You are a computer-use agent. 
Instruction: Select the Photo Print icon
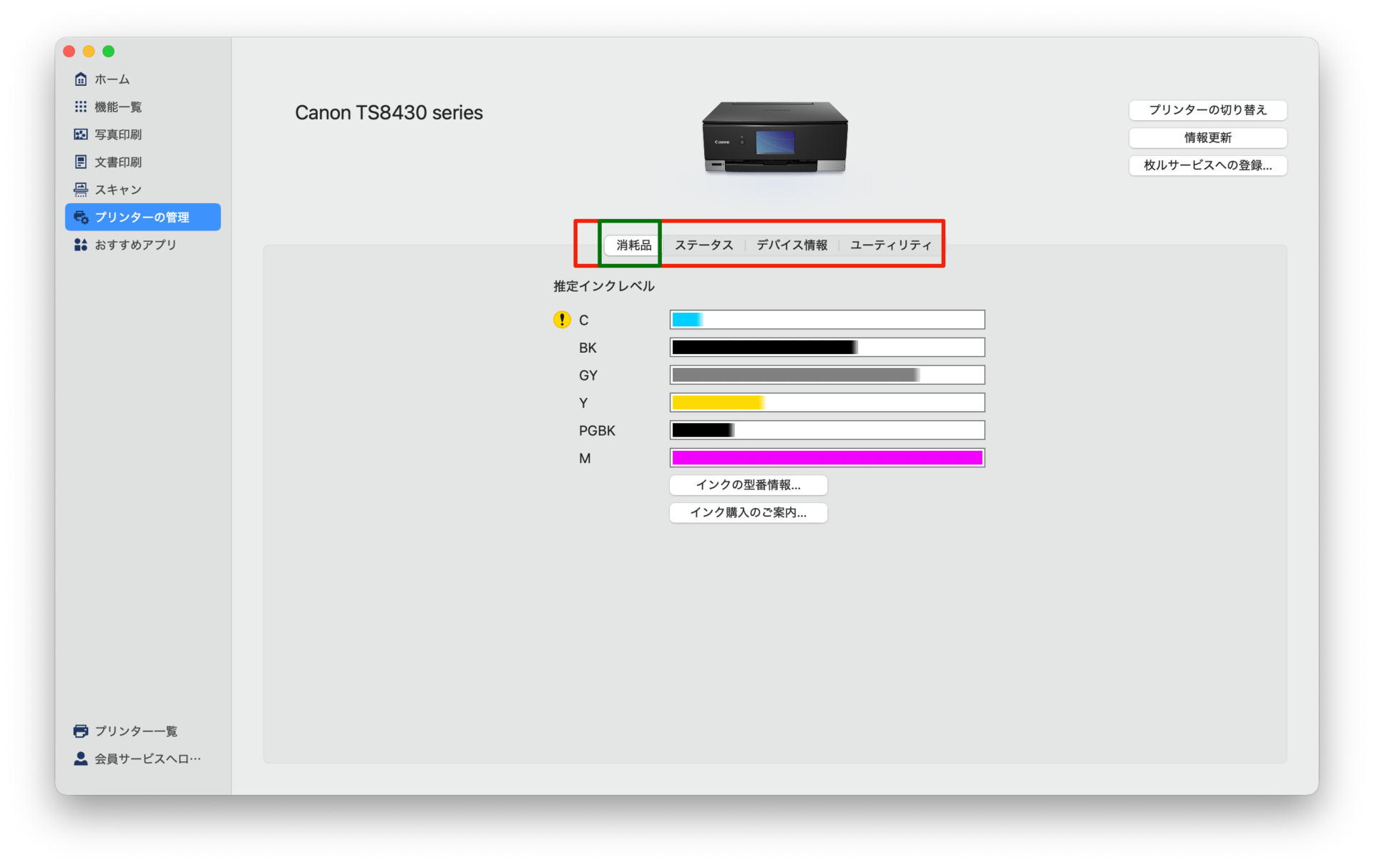pos(81,135)
